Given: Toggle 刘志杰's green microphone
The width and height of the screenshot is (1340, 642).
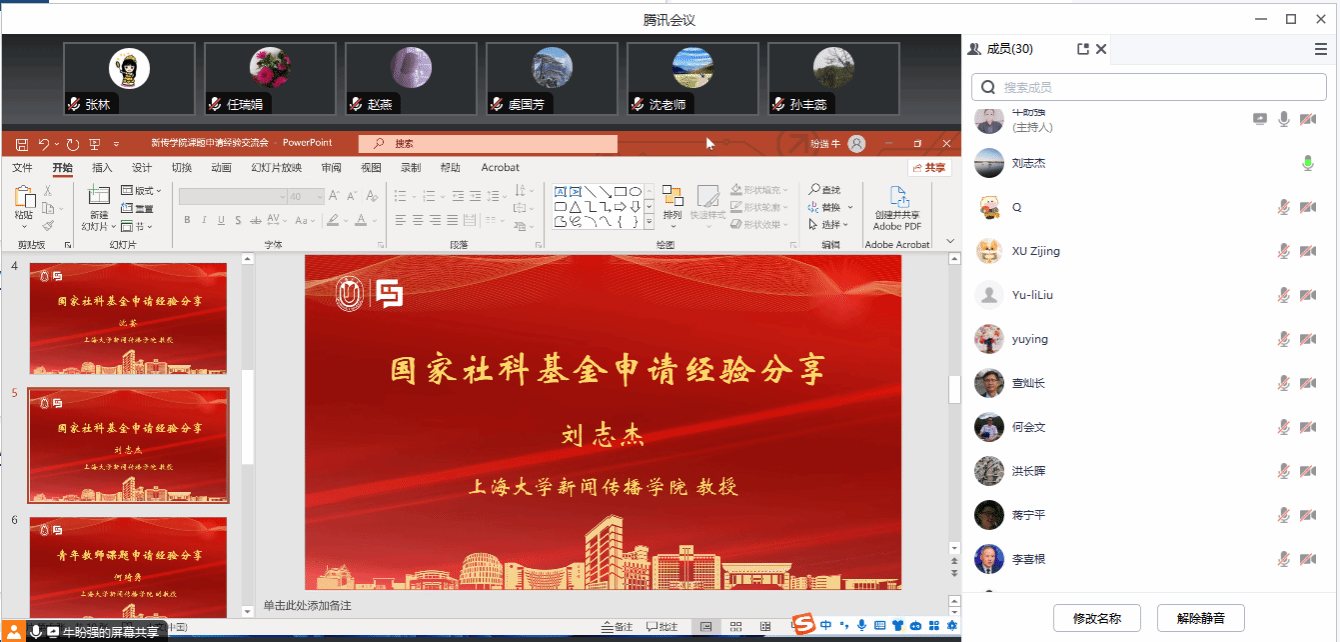Looking at the screenshot, I should [x=1307, y=163].
